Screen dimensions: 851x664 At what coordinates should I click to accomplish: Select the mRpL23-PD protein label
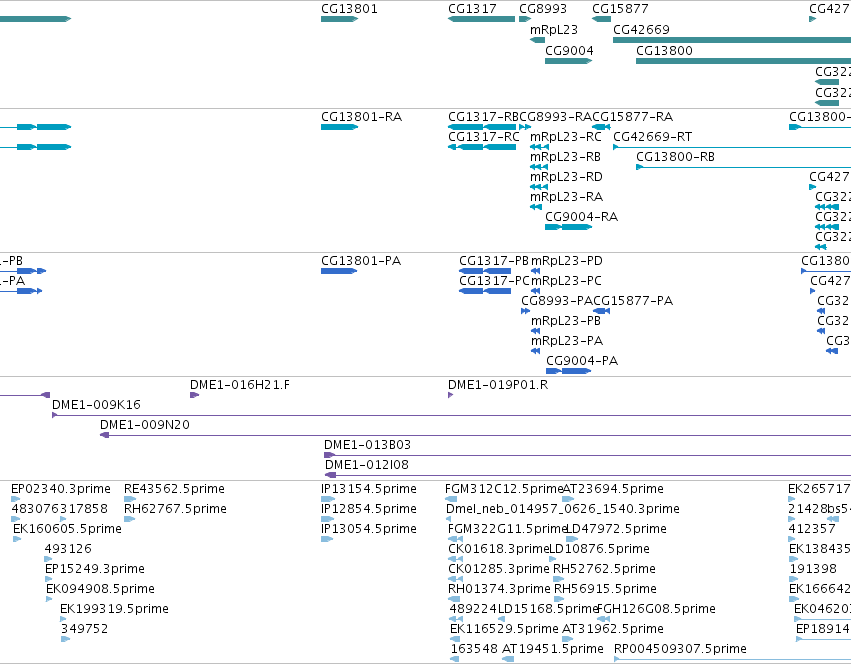pyautogui.click(x=567, y=261)
